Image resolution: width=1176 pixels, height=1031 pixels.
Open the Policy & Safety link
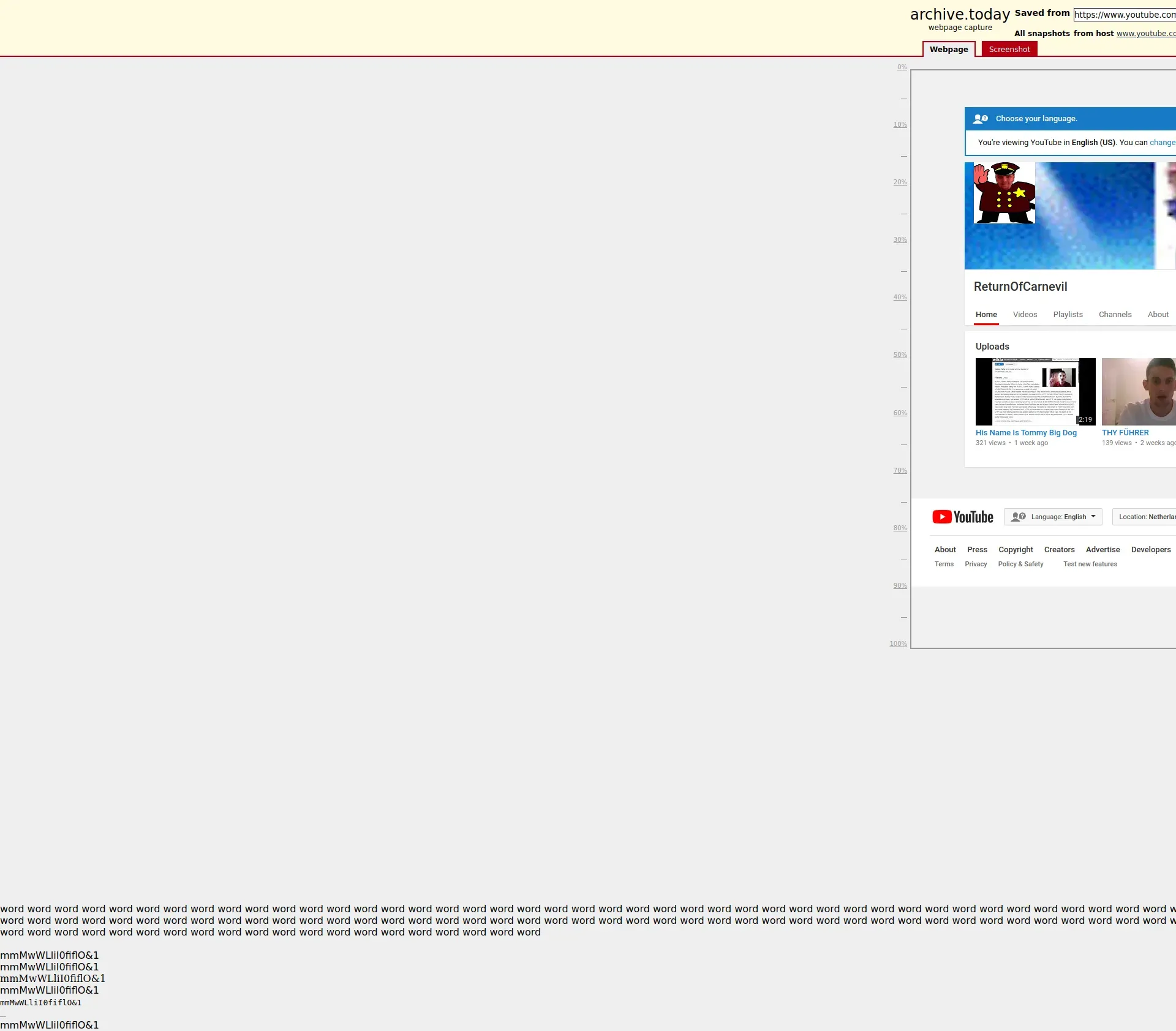point(1020,564)
